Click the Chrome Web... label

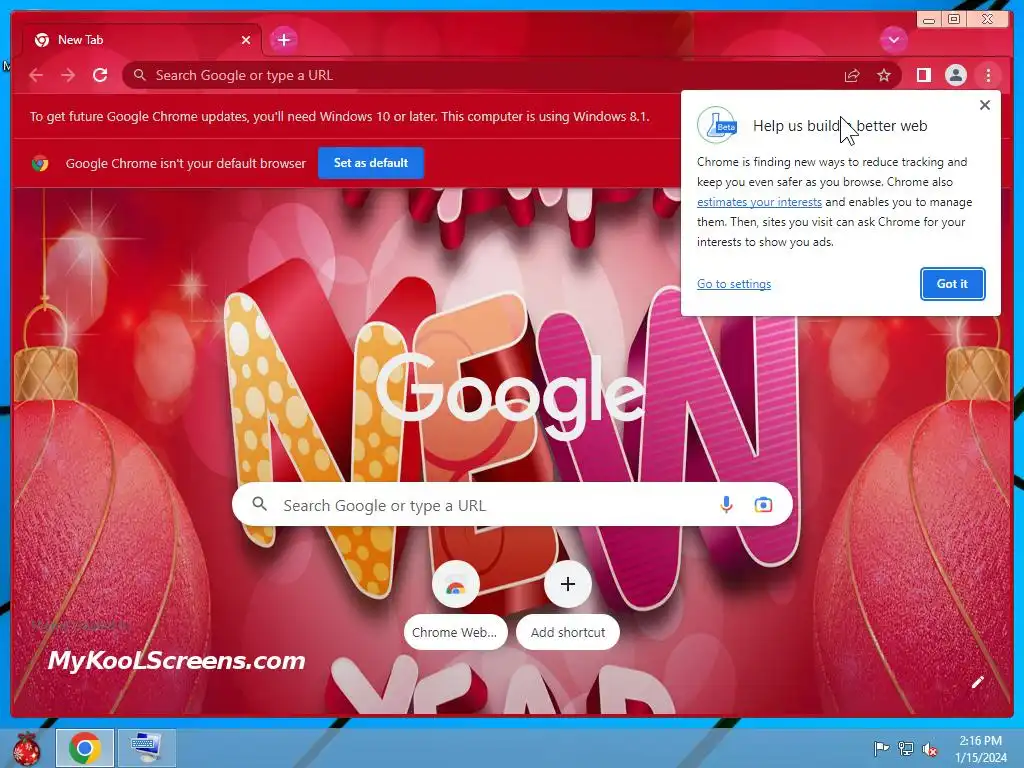(x=455, y=632)
